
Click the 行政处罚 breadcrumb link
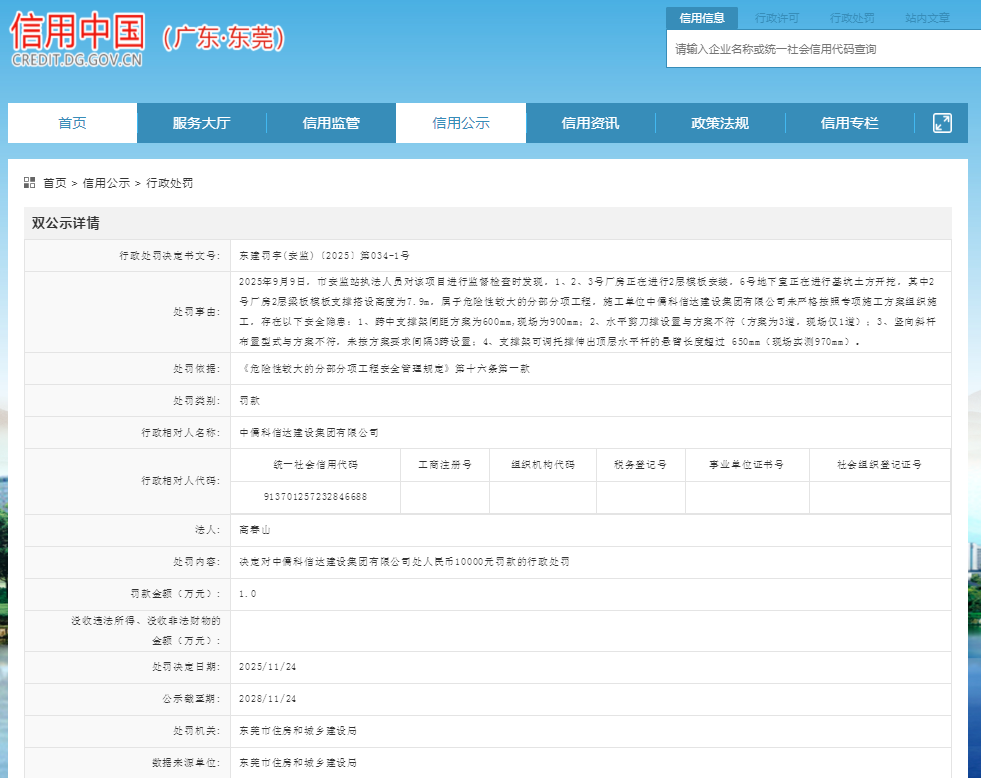pos(170,183)
